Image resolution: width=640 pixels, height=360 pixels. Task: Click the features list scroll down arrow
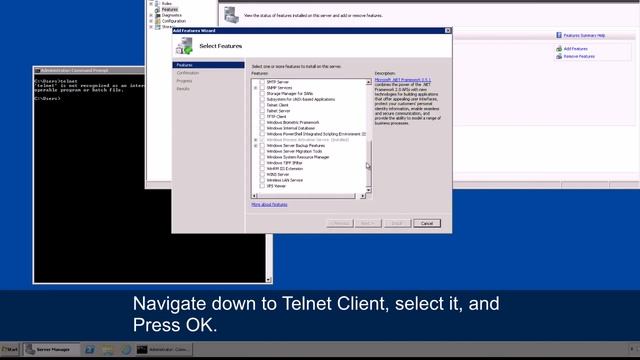click(x=368, y=190)
